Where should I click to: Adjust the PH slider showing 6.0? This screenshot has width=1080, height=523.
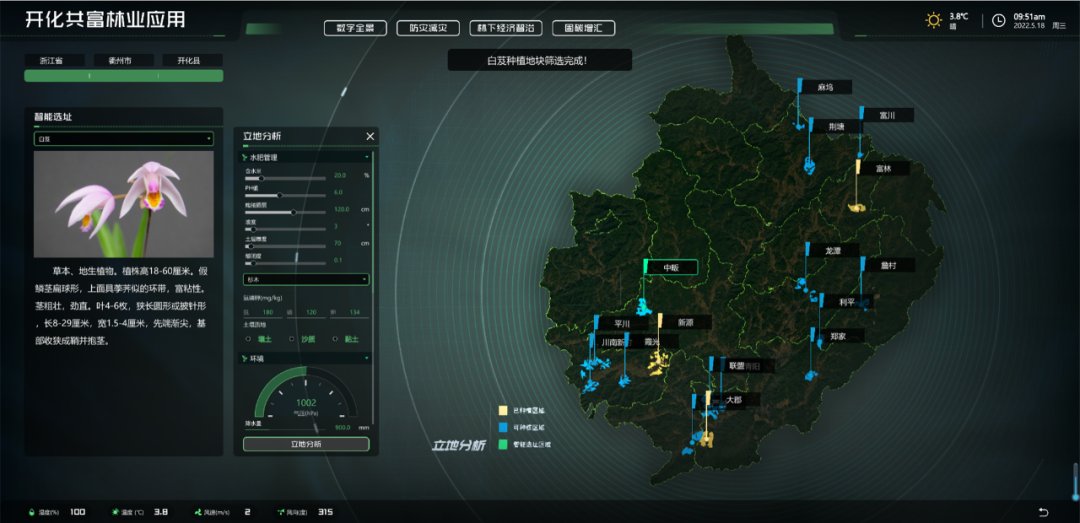(285, 196)
